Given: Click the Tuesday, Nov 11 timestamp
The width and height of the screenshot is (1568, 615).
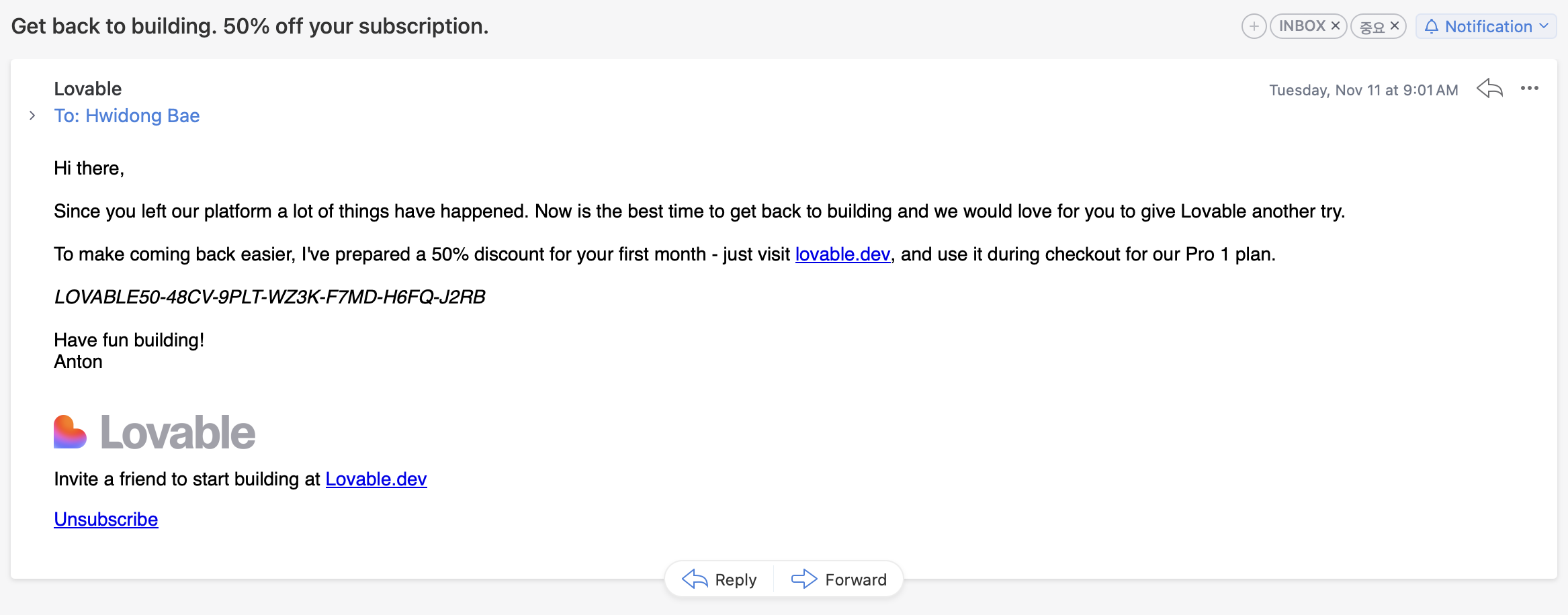Looking at the screenshot, I should [x=1363, y=90].
